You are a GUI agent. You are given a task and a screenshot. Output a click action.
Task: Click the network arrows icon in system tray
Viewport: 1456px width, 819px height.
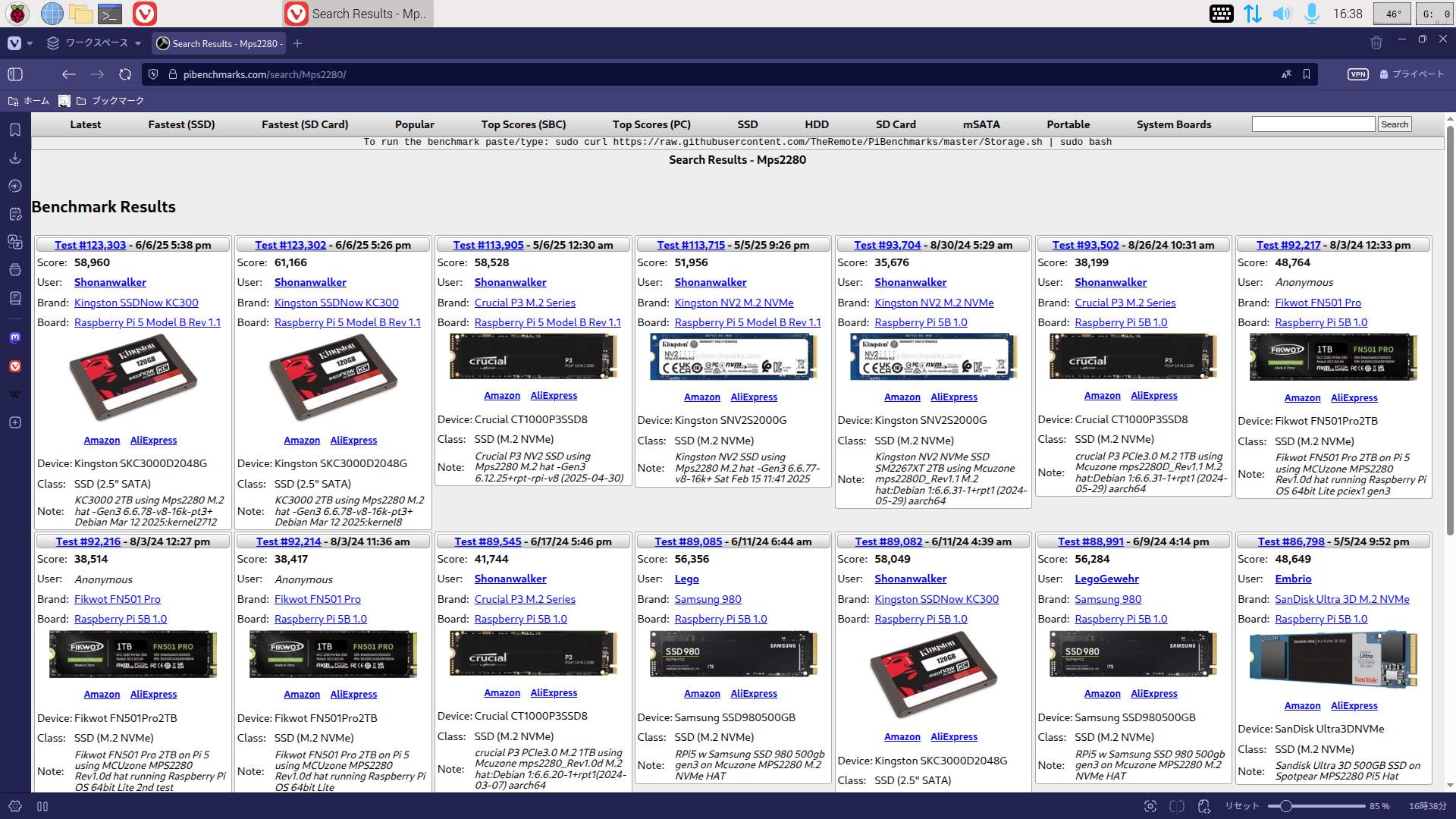coord(1252,14)
